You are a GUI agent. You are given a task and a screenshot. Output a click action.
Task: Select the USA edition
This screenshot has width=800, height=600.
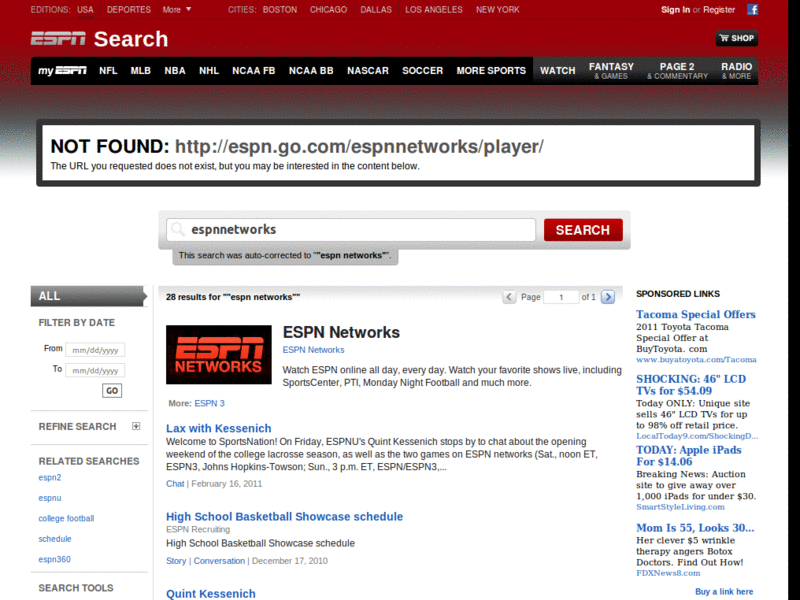[x=85, y=10]
